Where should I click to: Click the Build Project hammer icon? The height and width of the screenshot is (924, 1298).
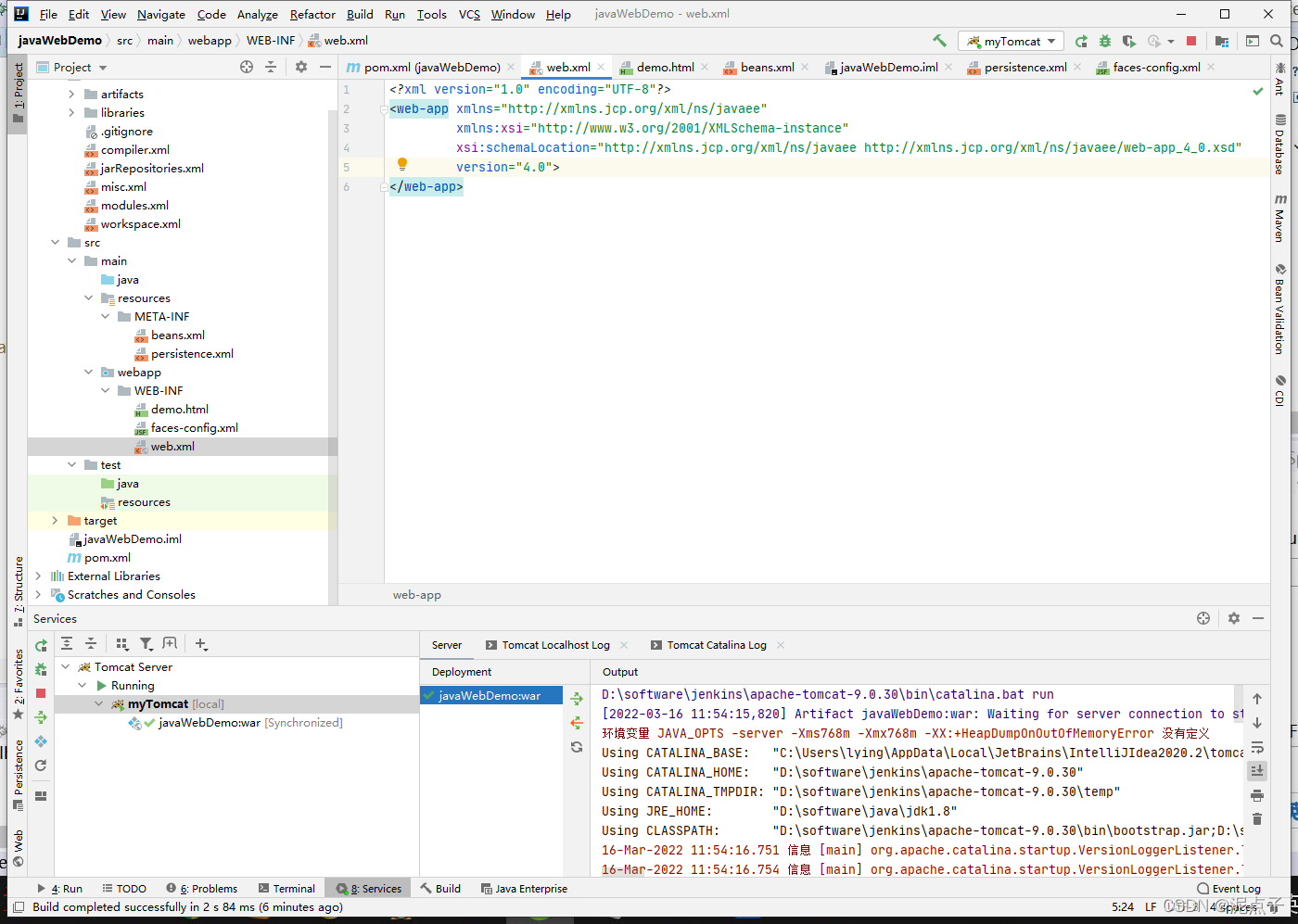pos(940,41)
